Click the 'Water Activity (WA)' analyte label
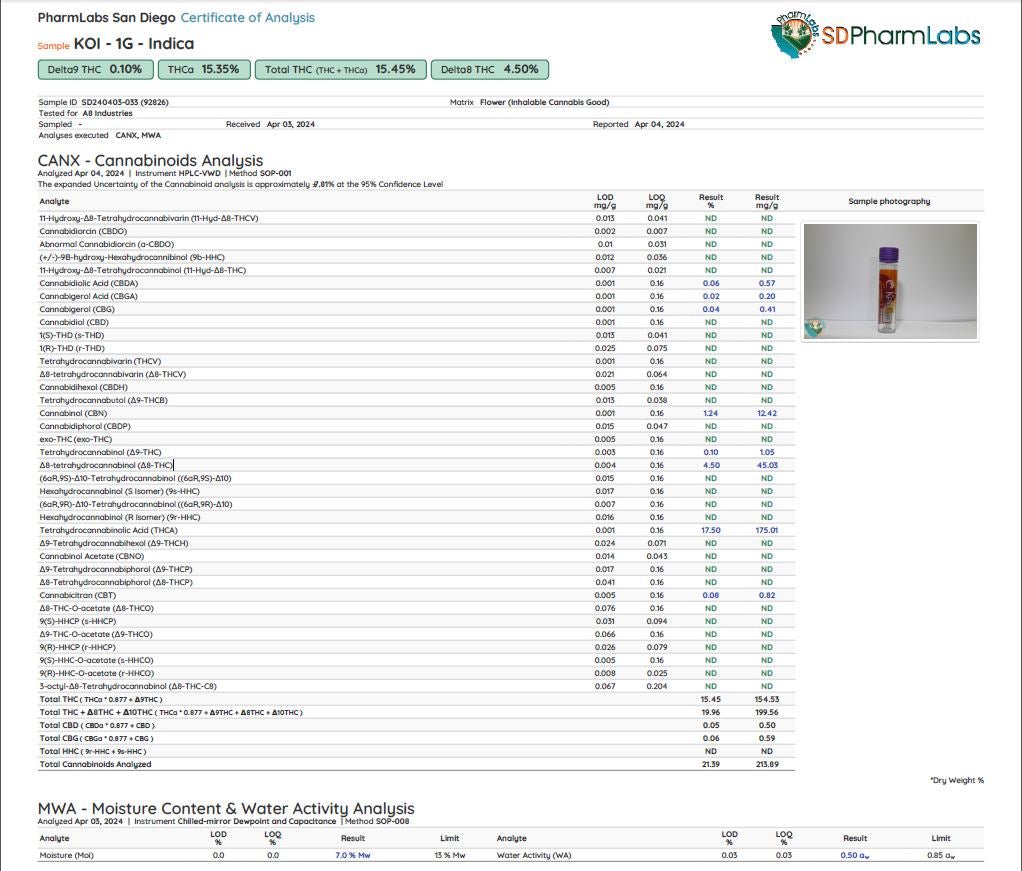This screenshot has width=1022, height=871. click(x=534, y=855)
